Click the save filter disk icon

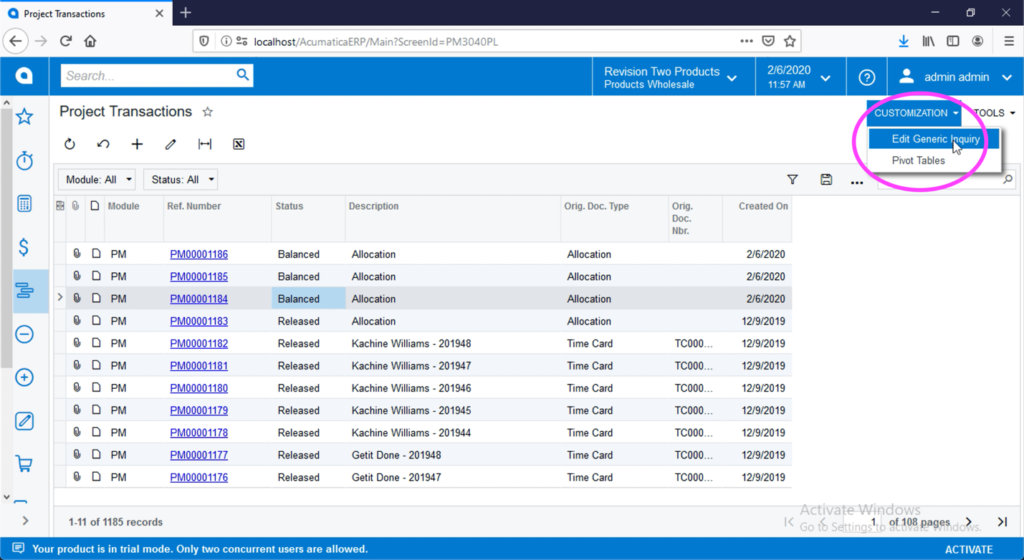[x=826, y=179]
